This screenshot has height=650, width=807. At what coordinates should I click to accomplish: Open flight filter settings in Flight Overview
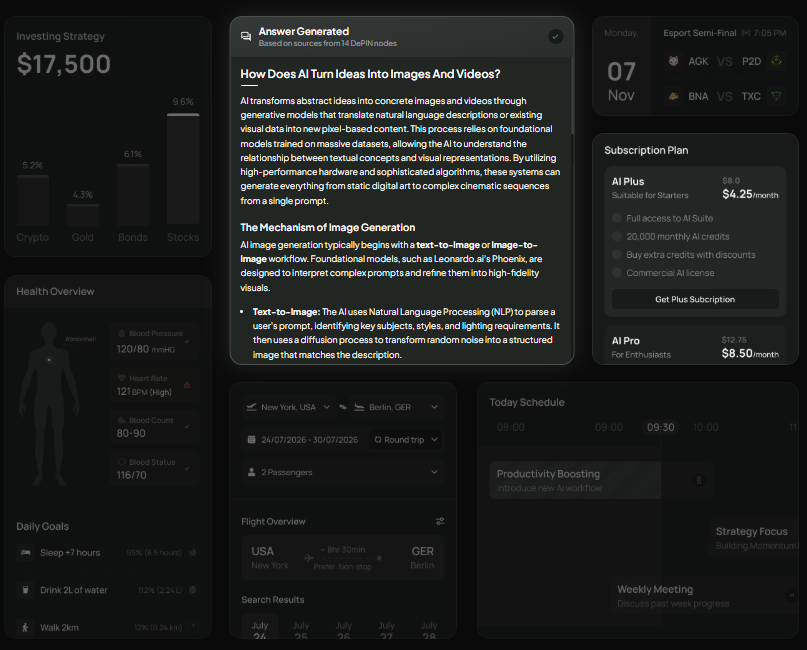coord(440,521)
